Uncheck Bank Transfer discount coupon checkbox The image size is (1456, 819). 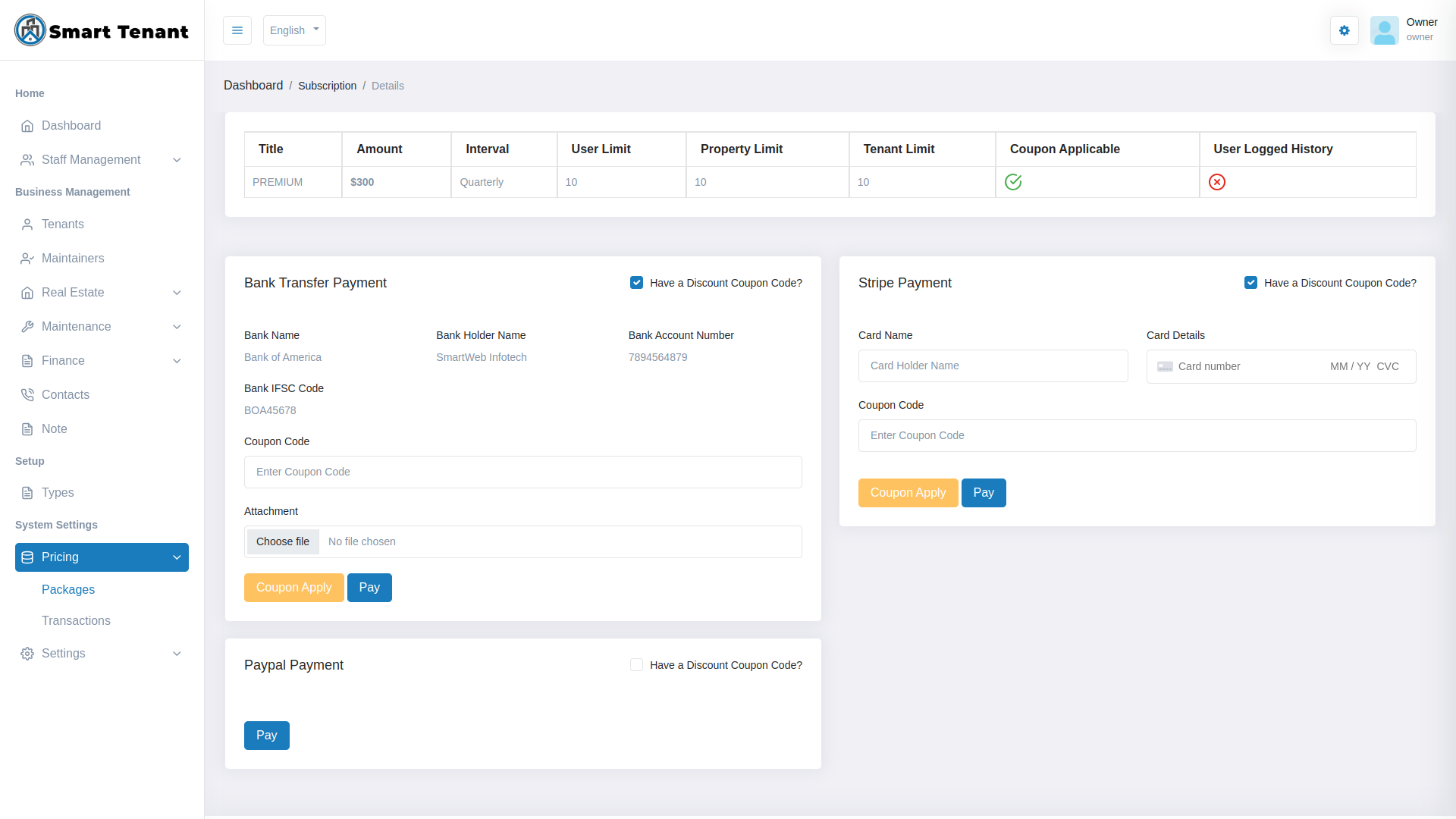click(x=636, y=282)
